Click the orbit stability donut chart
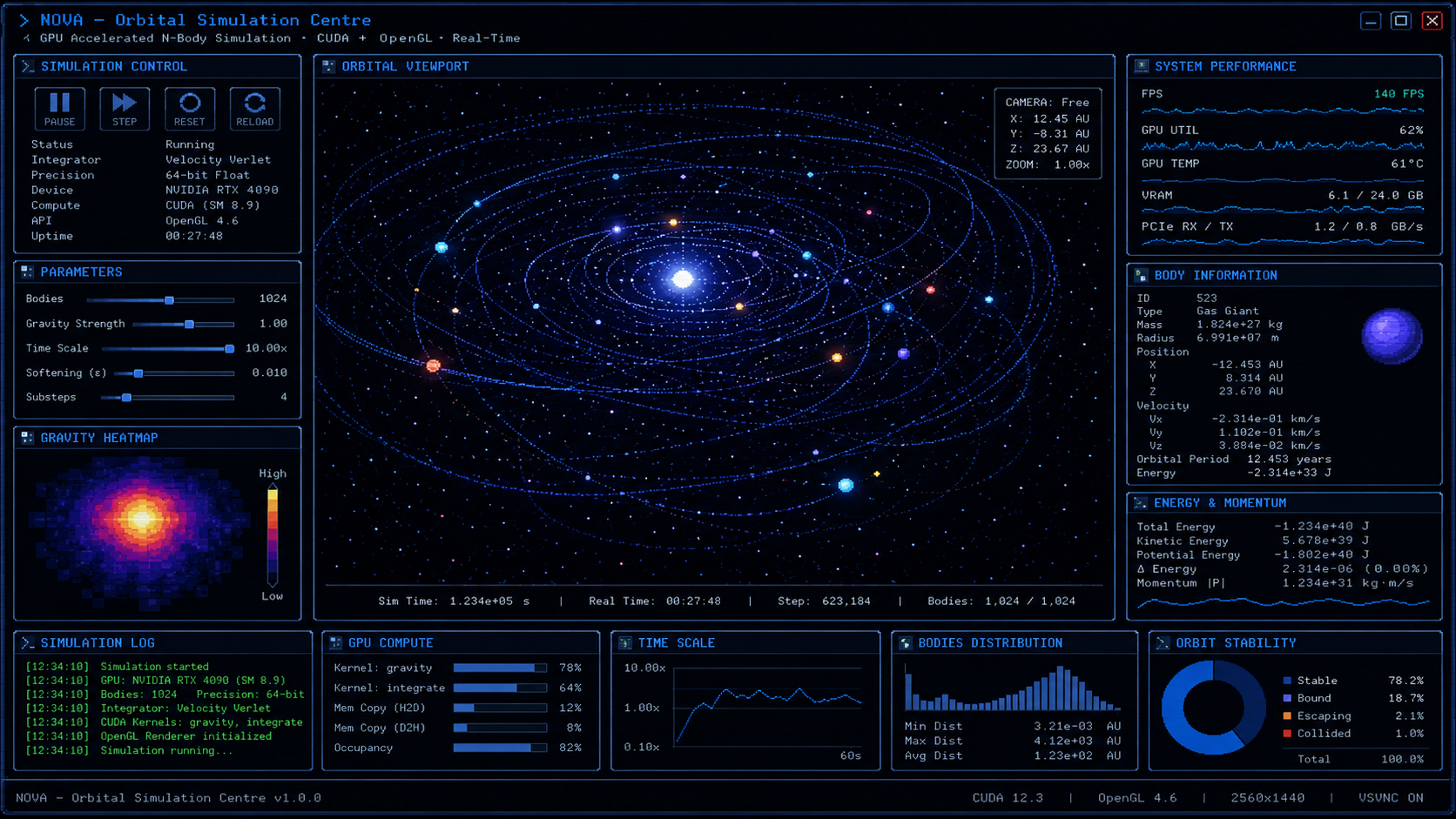The image size is (1456, 819). [x=1213, y=708]
